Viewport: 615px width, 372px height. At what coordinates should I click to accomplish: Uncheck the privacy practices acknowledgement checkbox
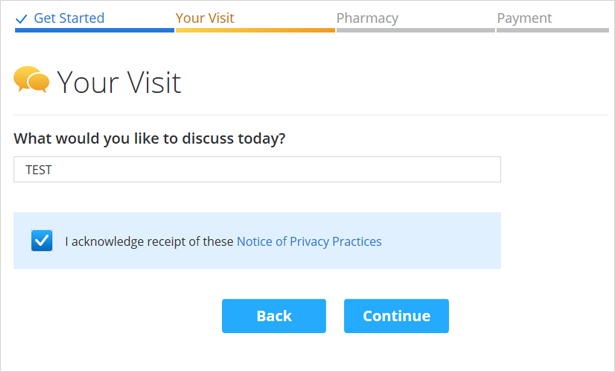[42, 241]
